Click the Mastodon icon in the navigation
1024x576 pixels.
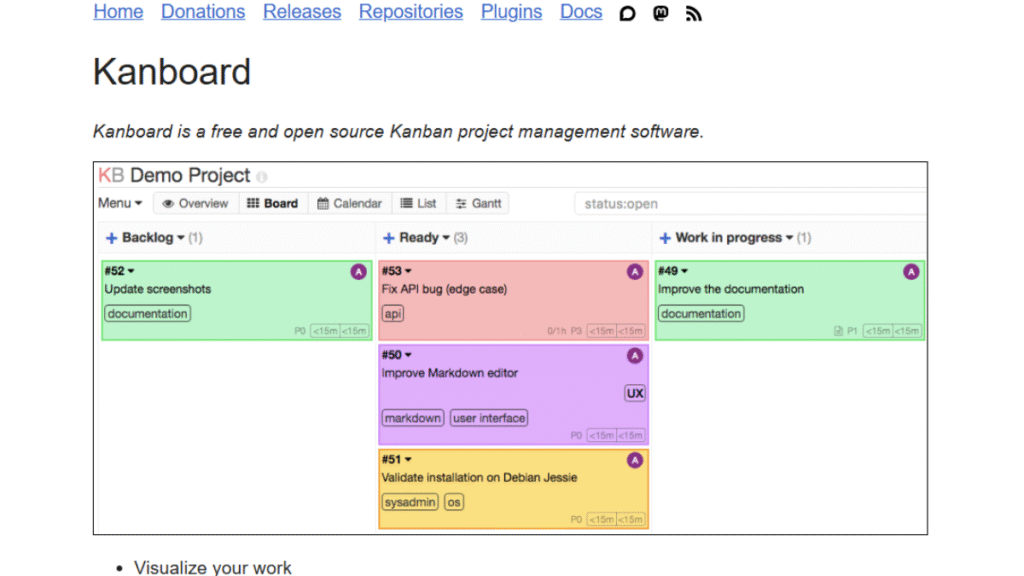660,13
